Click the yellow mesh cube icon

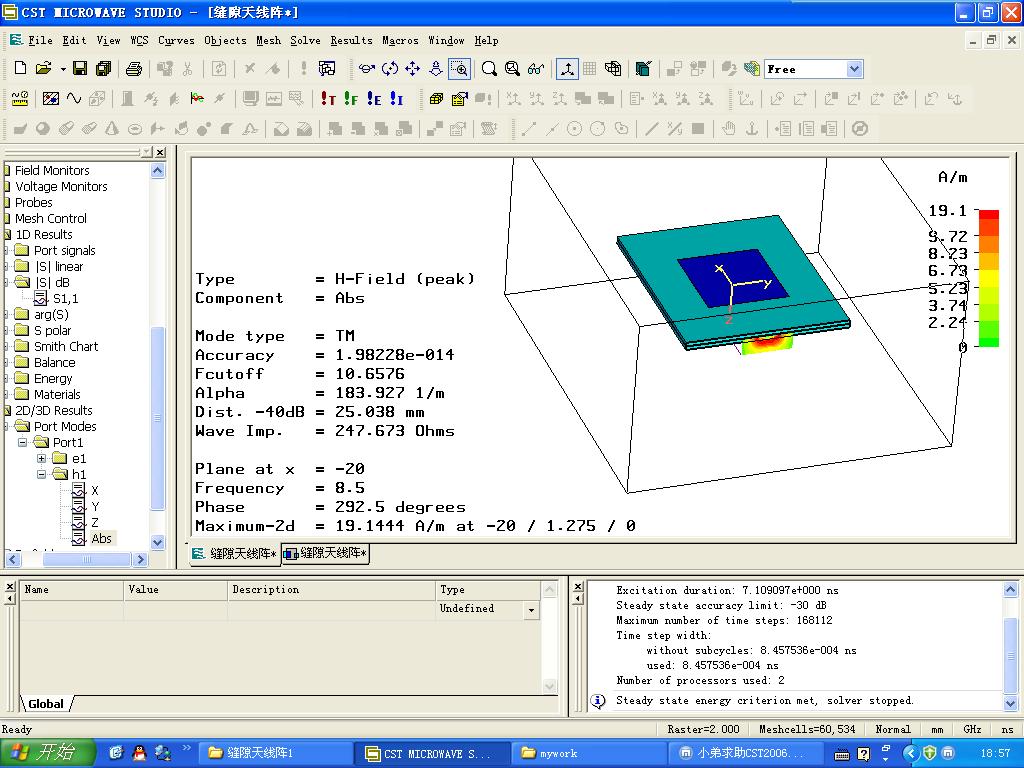[436, 99]
